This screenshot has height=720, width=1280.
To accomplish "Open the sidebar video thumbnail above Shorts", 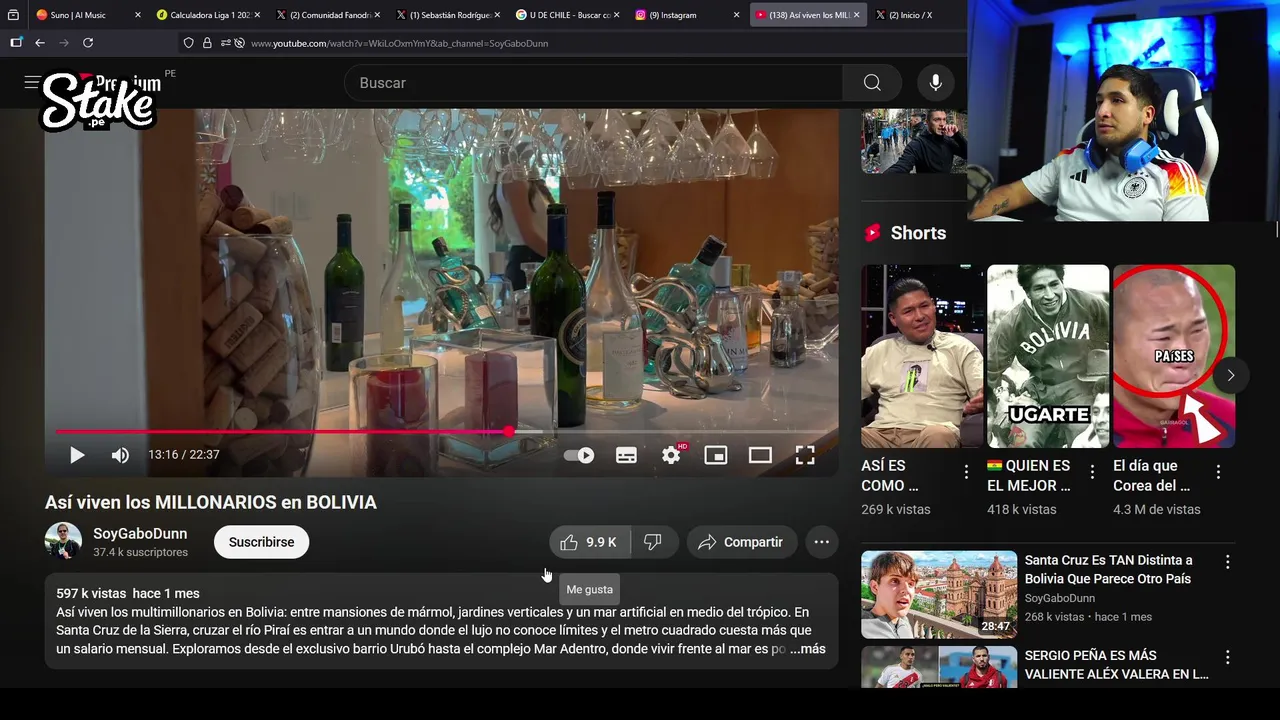I will click(914, 141).
